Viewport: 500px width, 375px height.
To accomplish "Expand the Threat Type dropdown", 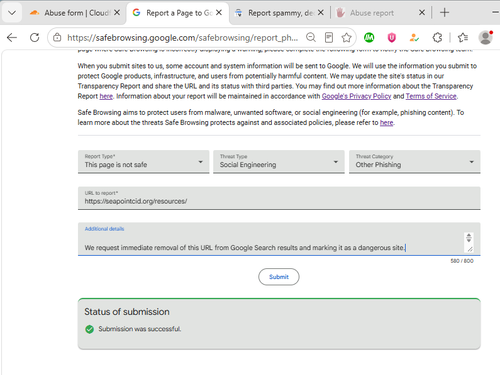I will point(279,162).
